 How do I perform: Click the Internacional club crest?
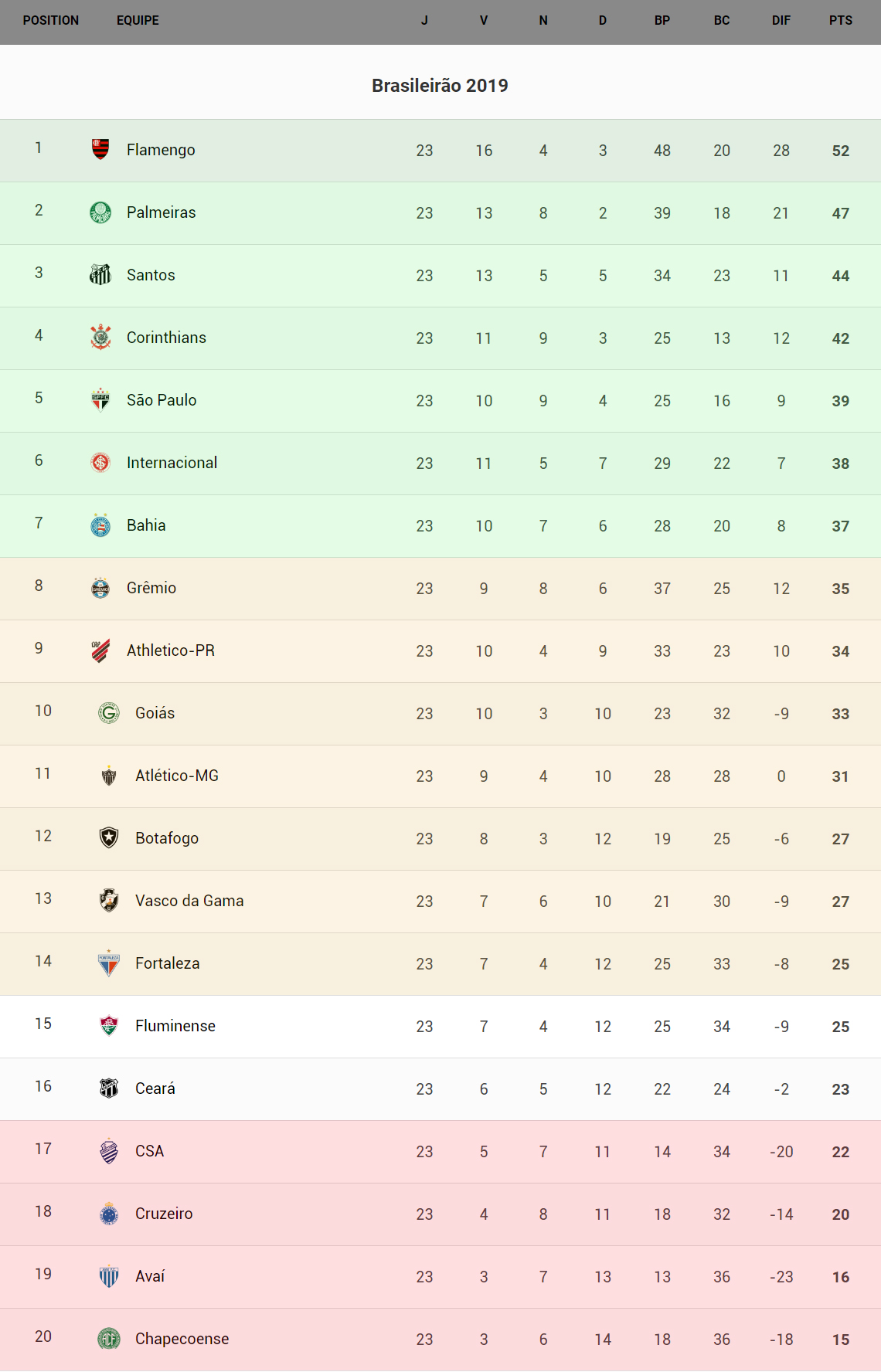point(100,462)
